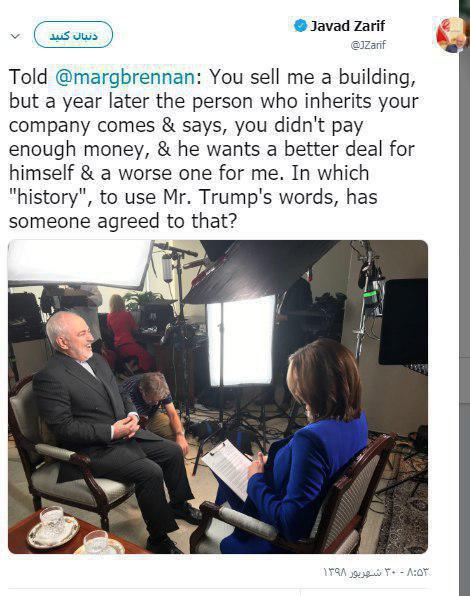Open the tweet options chevron menu
Image resolution: width=470 pixels, height=596 pixels.
pyautogui.click(x=15, y=36)
